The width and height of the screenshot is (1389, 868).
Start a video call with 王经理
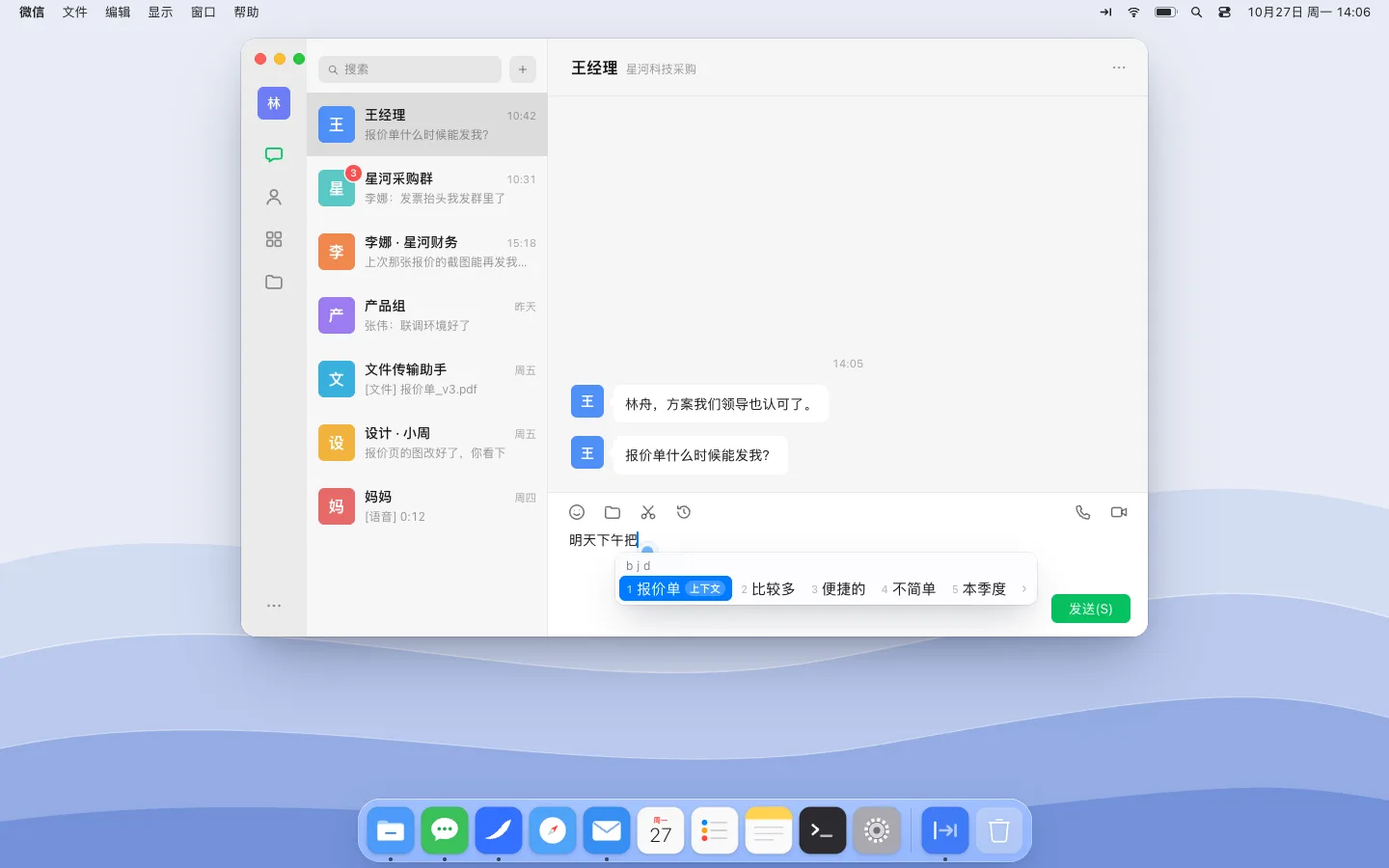coord(1119,512)
